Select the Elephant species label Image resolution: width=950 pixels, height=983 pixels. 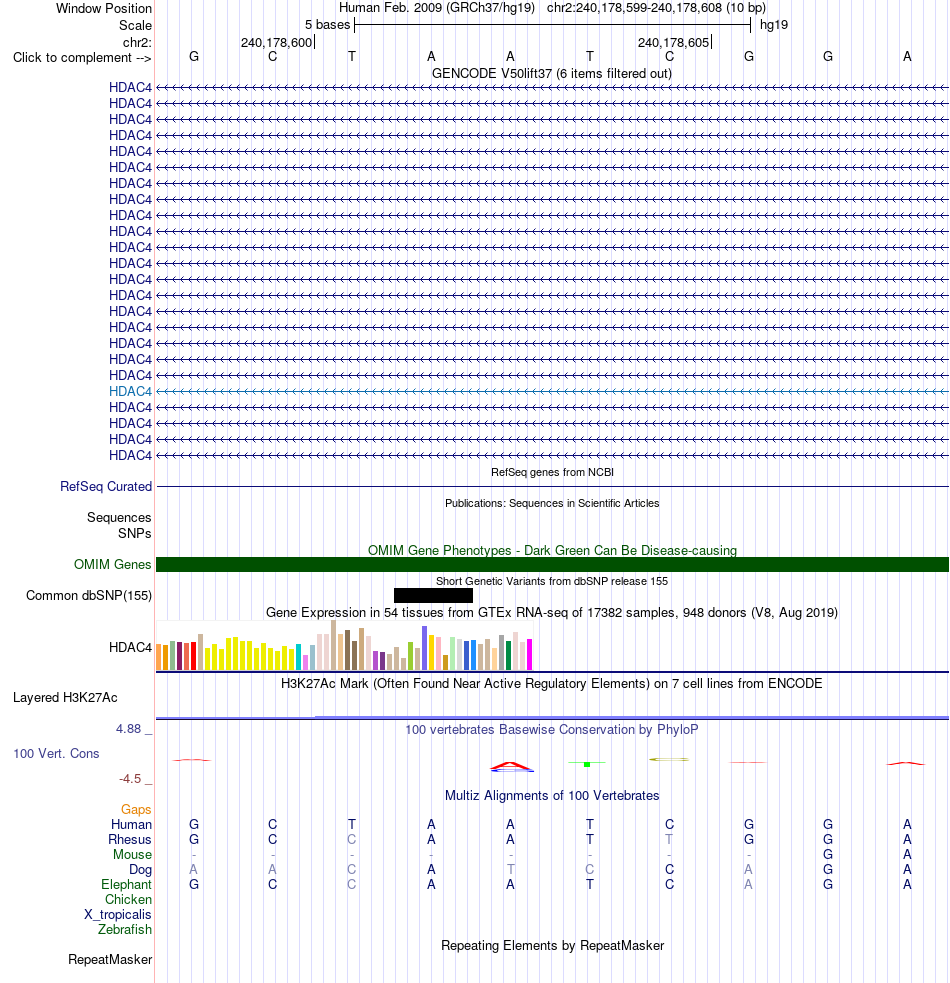point(127,885)
